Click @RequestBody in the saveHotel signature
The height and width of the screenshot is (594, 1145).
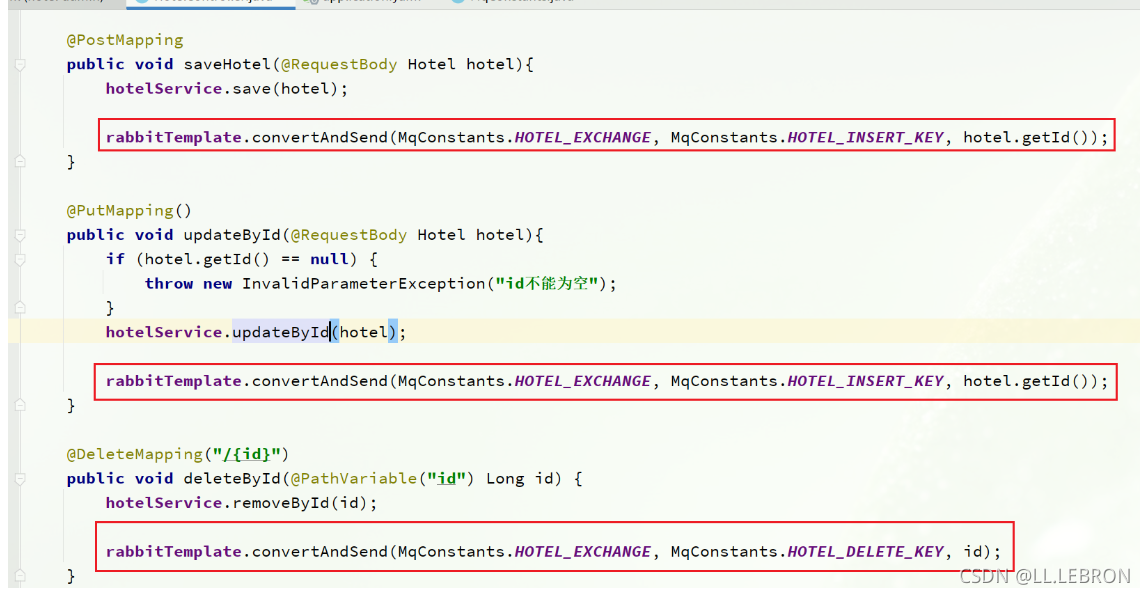(x=339, y=64)
